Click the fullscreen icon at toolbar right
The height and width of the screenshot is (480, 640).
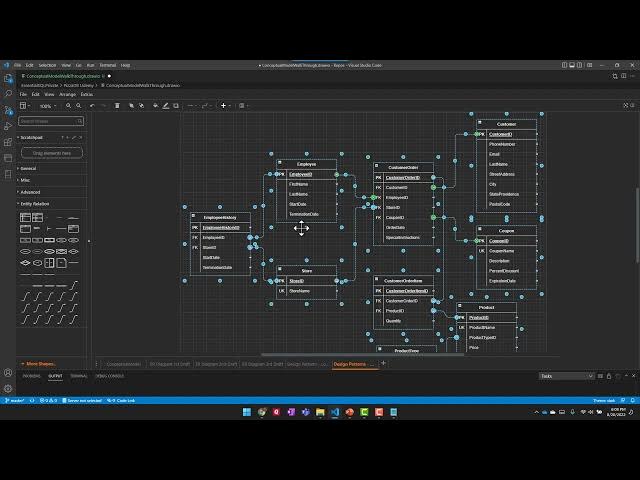[626, 106]
